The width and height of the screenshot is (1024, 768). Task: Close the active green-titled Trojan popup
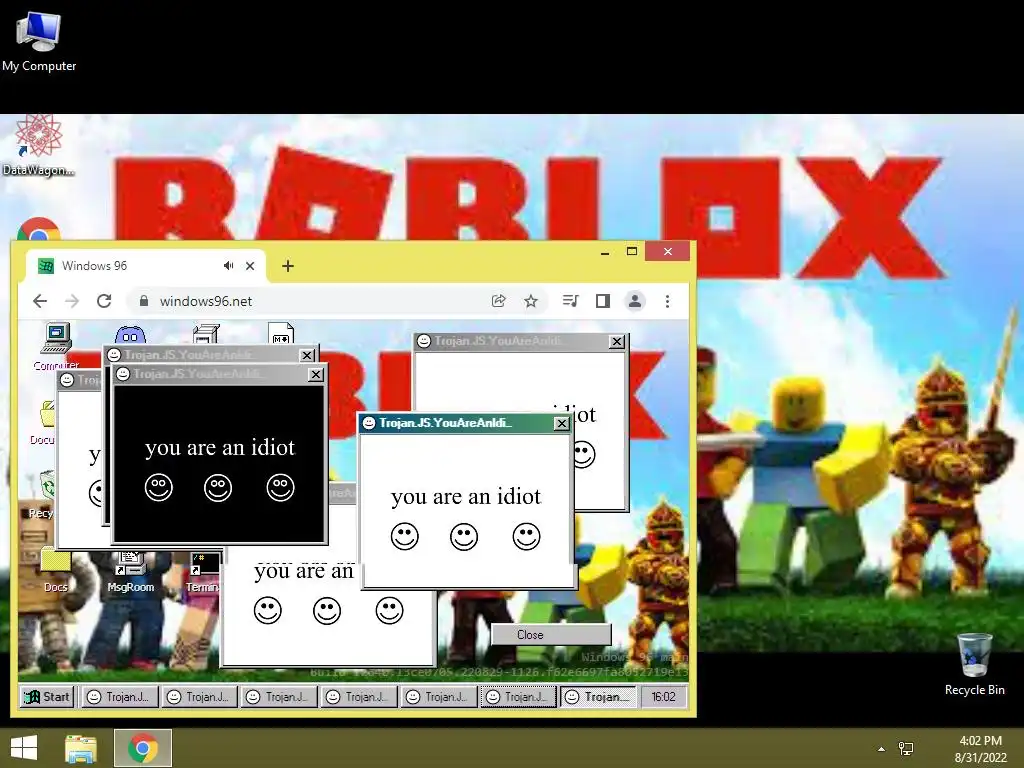click(562, 424)
